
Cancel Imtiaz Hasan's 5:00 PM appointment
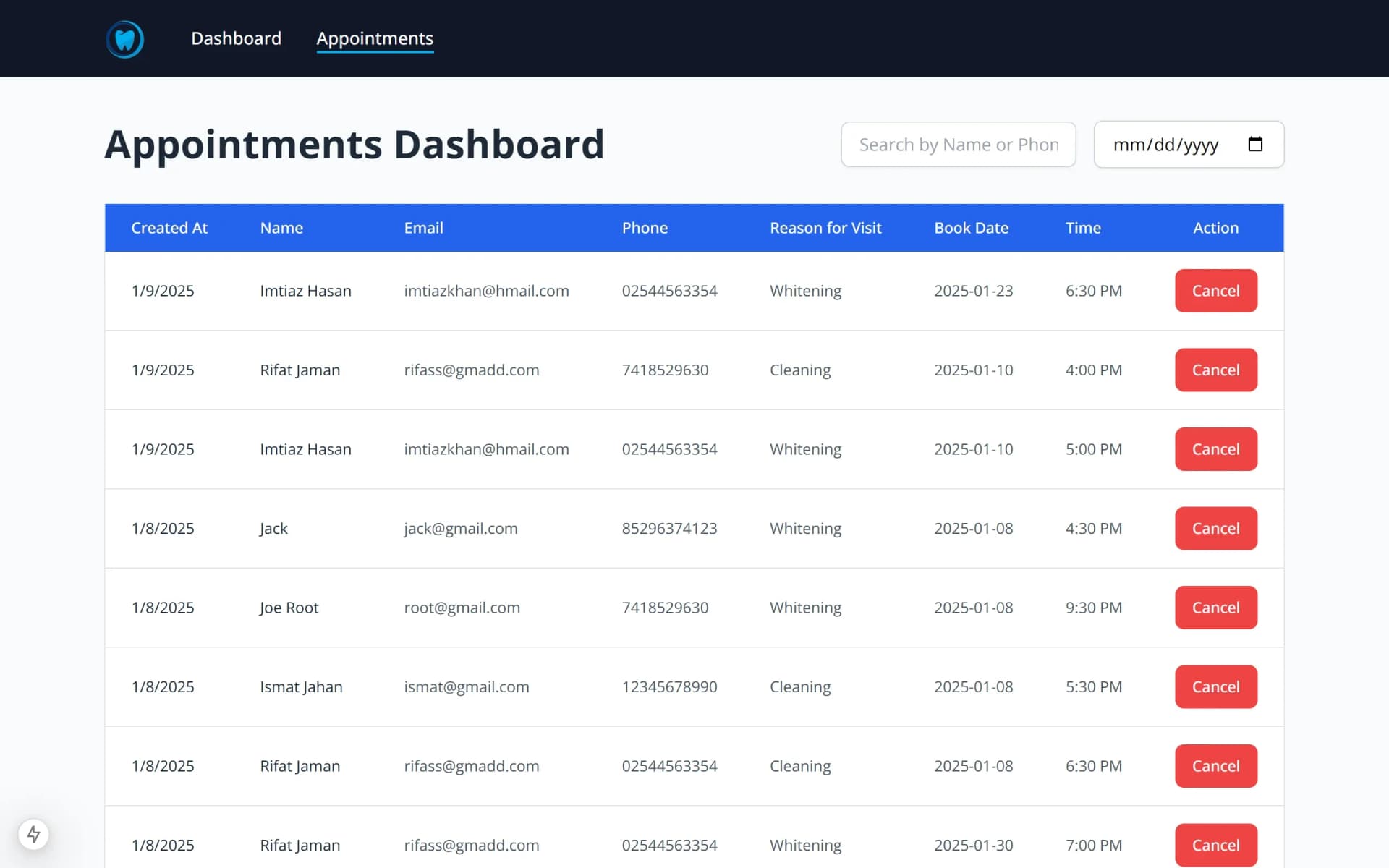tap(1215, 449)
